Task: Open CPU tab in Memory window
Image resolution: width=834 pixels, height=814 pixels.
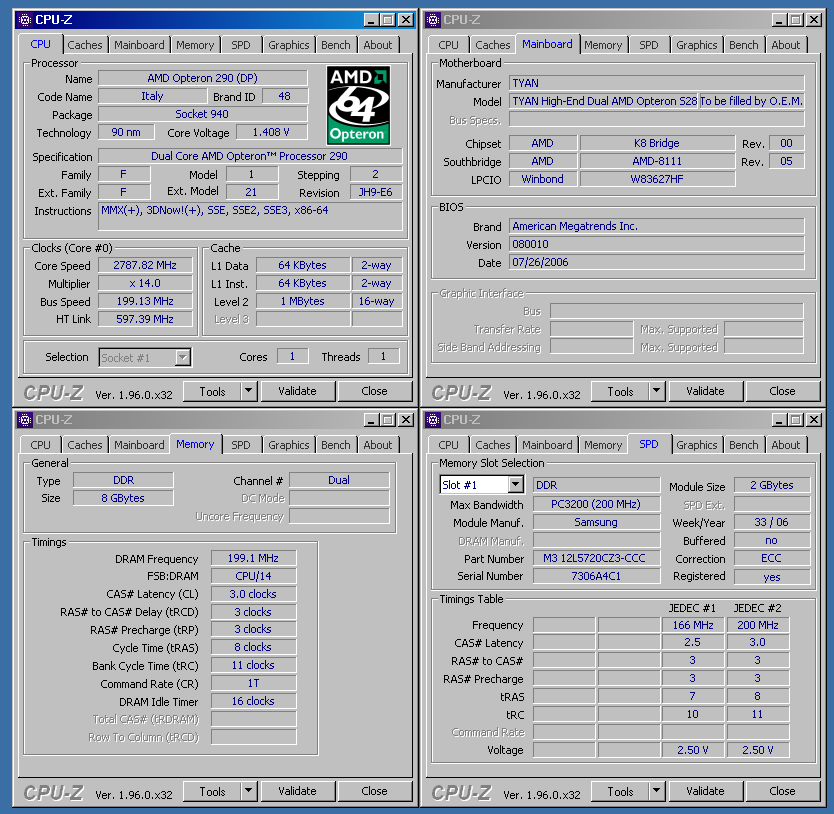Action: (40, 445)
